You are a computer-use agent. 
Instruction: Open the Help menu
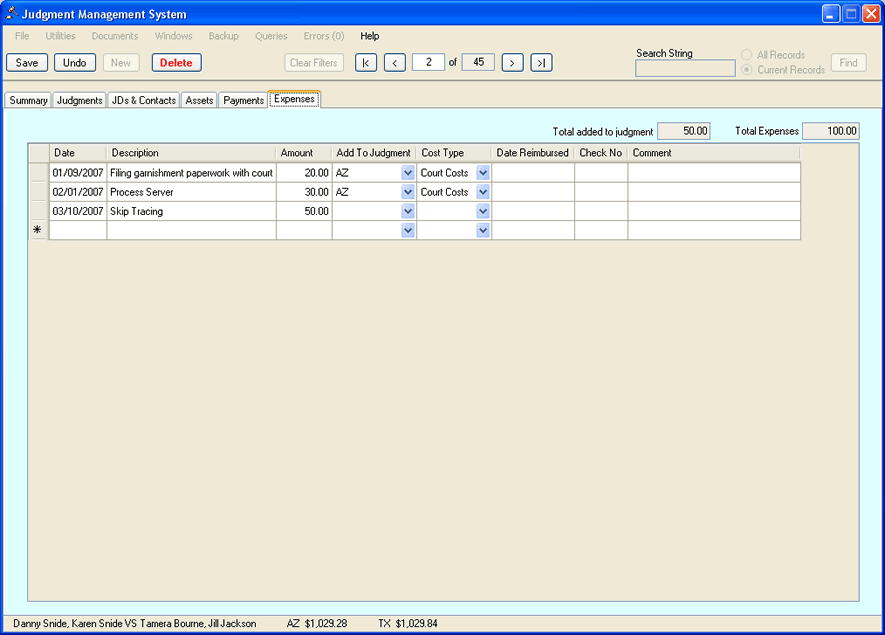coord(370,36)
